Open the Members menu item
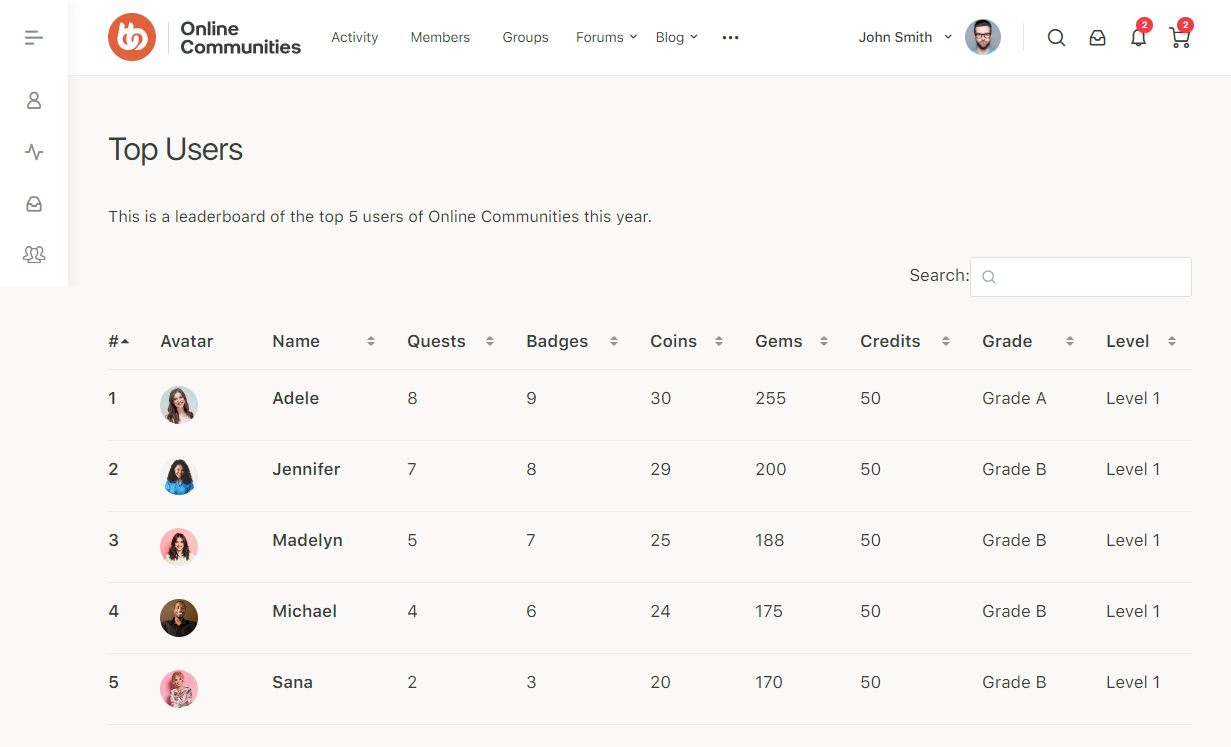 tap(440, 37)
